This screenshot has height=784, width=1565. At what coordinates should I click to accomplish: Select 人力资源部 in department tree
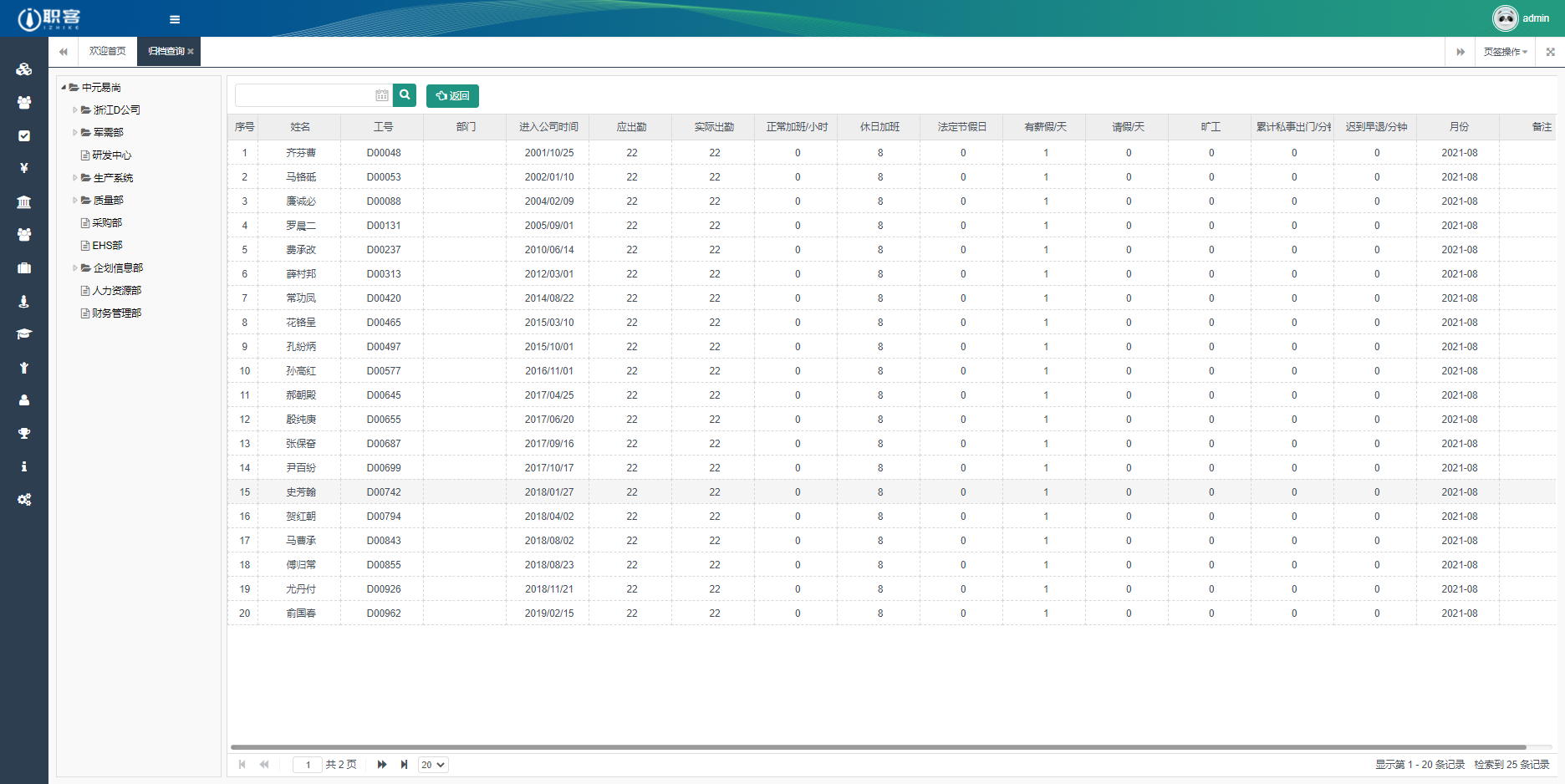point(116,290)
